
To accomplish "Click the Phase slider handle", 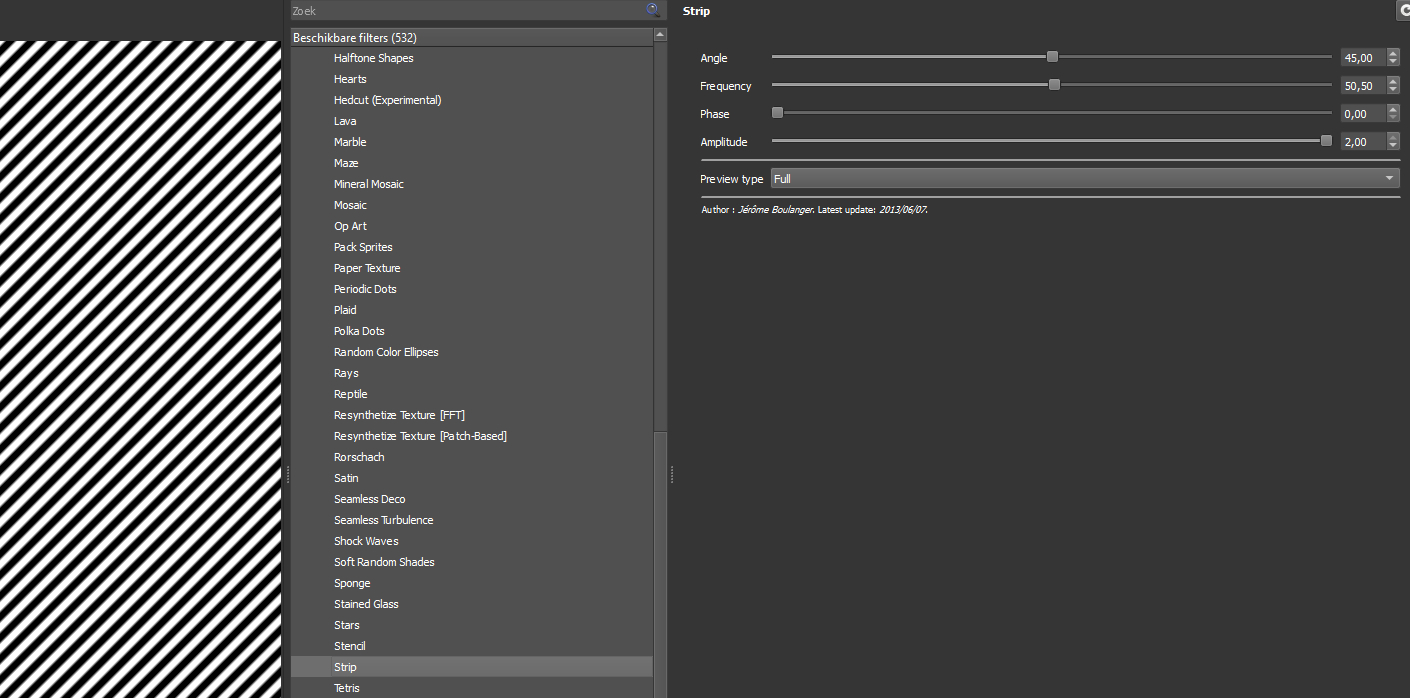I will coord(777,113).
